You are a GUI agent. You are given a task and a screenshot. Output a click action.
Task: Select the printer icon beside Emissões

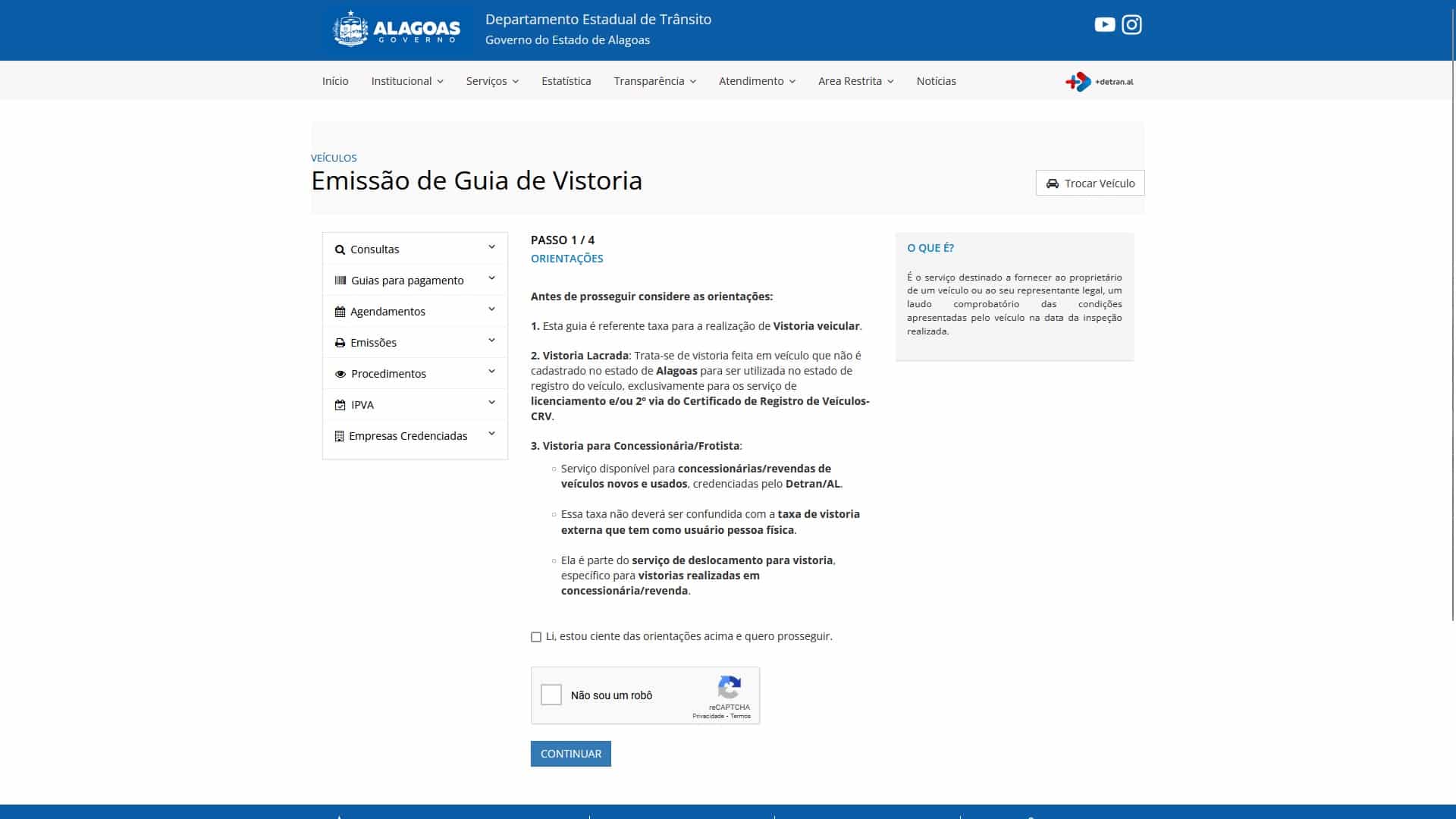[x=339, y=342]
